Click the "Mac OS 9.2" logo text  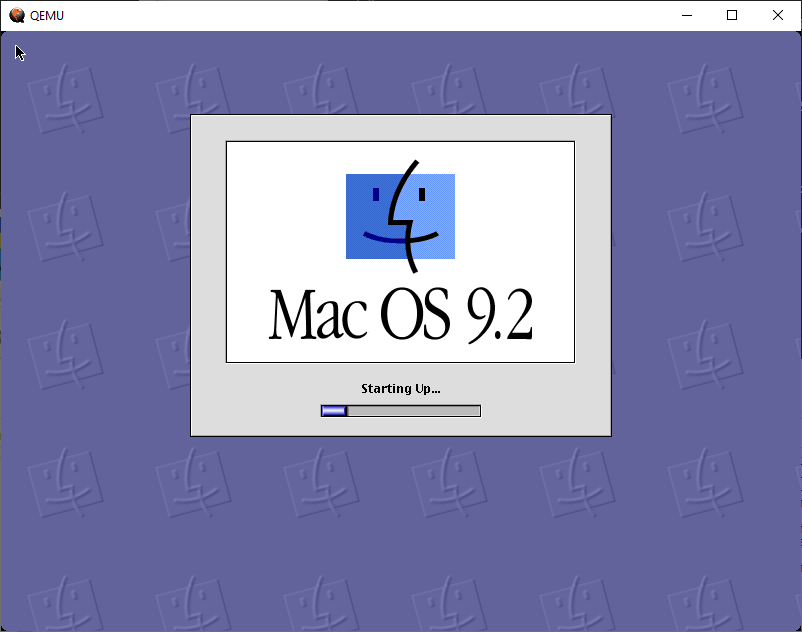(x=400, y=315)
